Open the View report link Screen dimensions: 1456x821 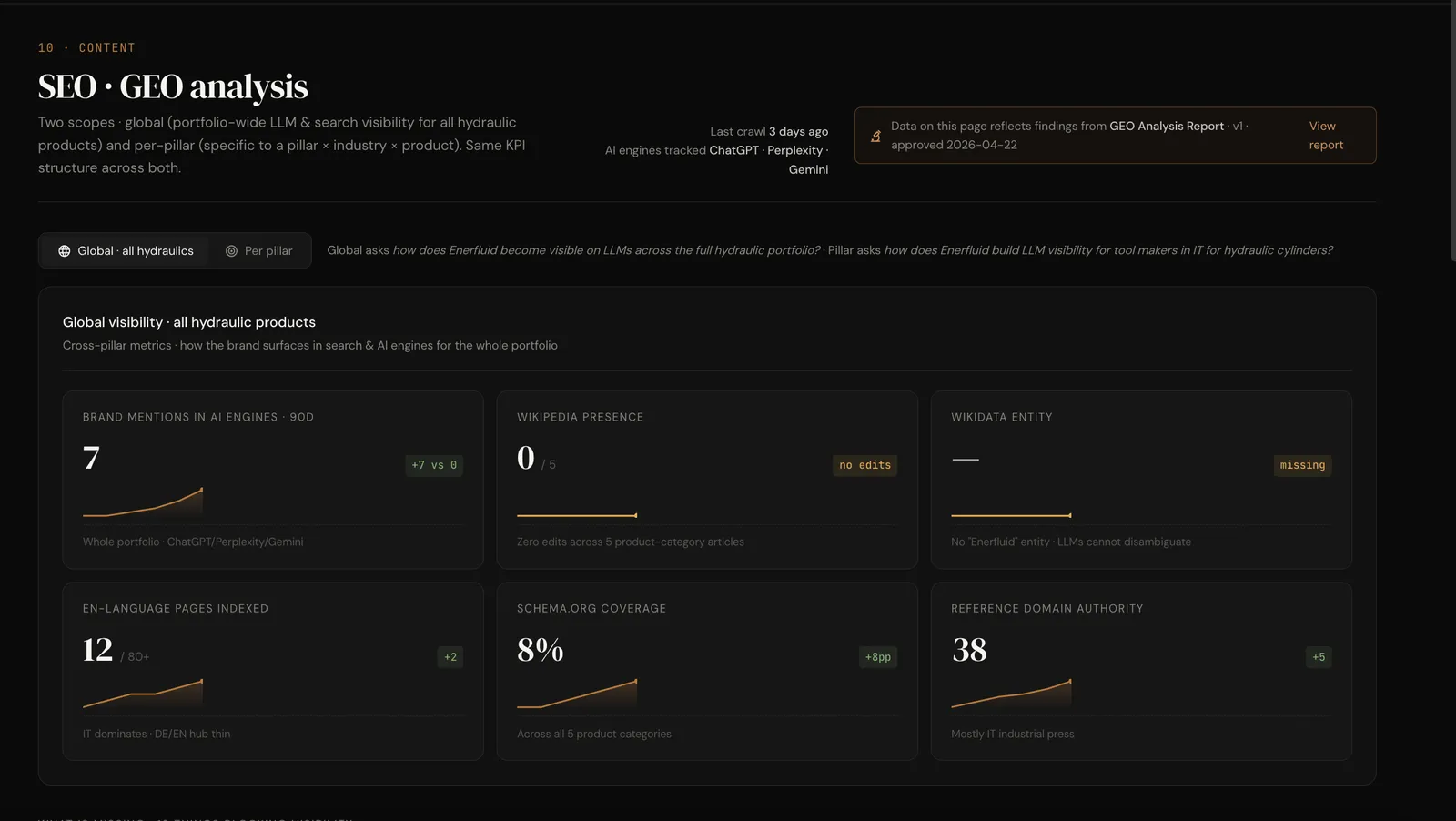[x=1326, y=136]
